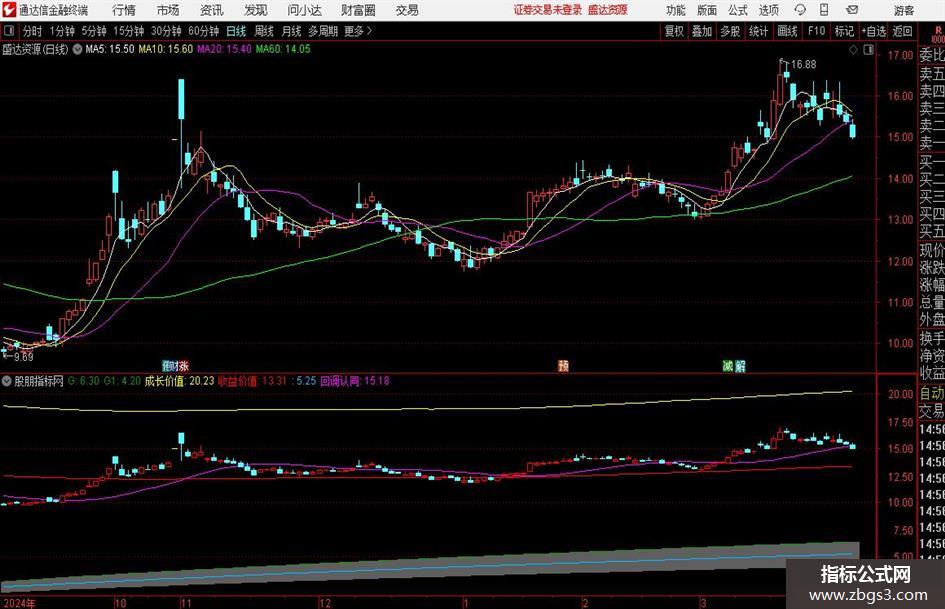
Task: Click the 股朋指标网 indicator name
Action: [39, 381]
